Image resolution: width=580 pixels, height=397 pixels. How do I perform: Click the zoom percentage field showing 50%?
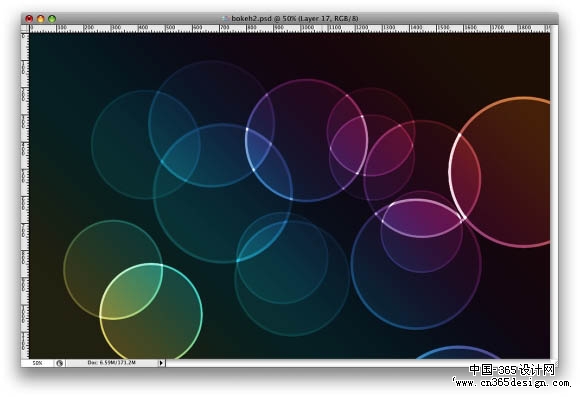37,363
